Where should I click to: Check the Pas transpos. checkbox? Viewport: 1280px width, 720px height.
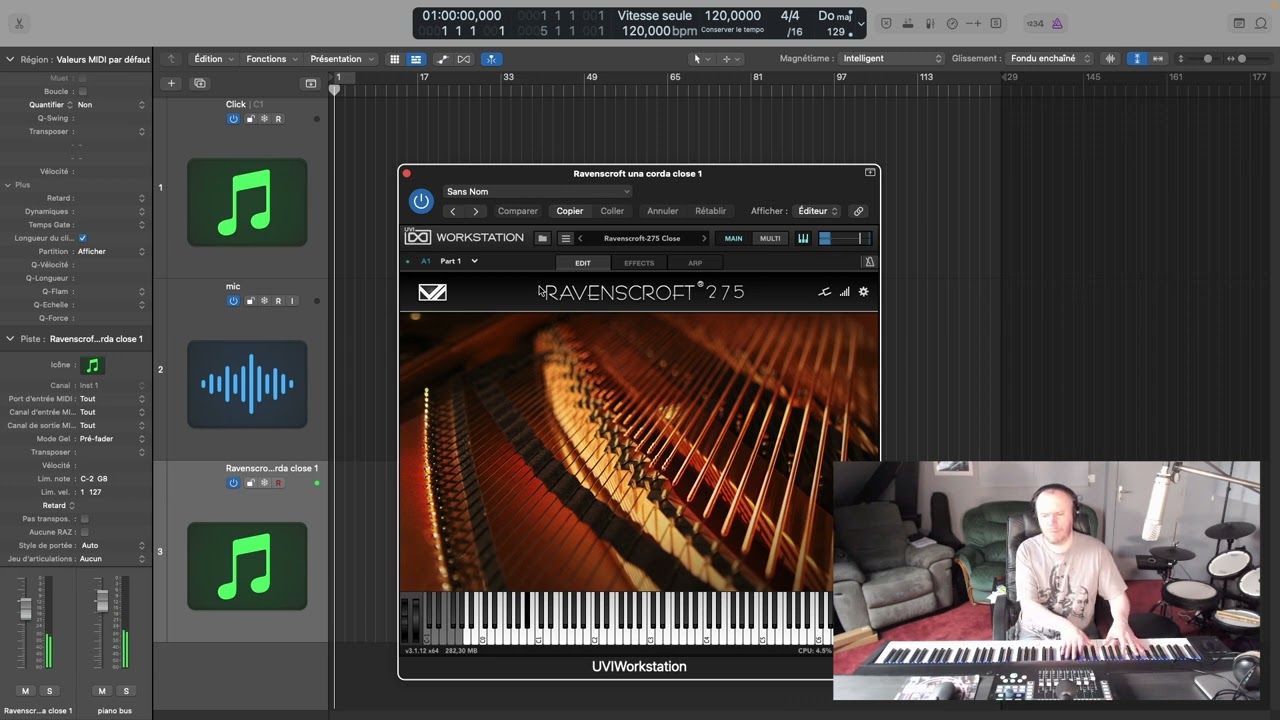click(84, 519)
